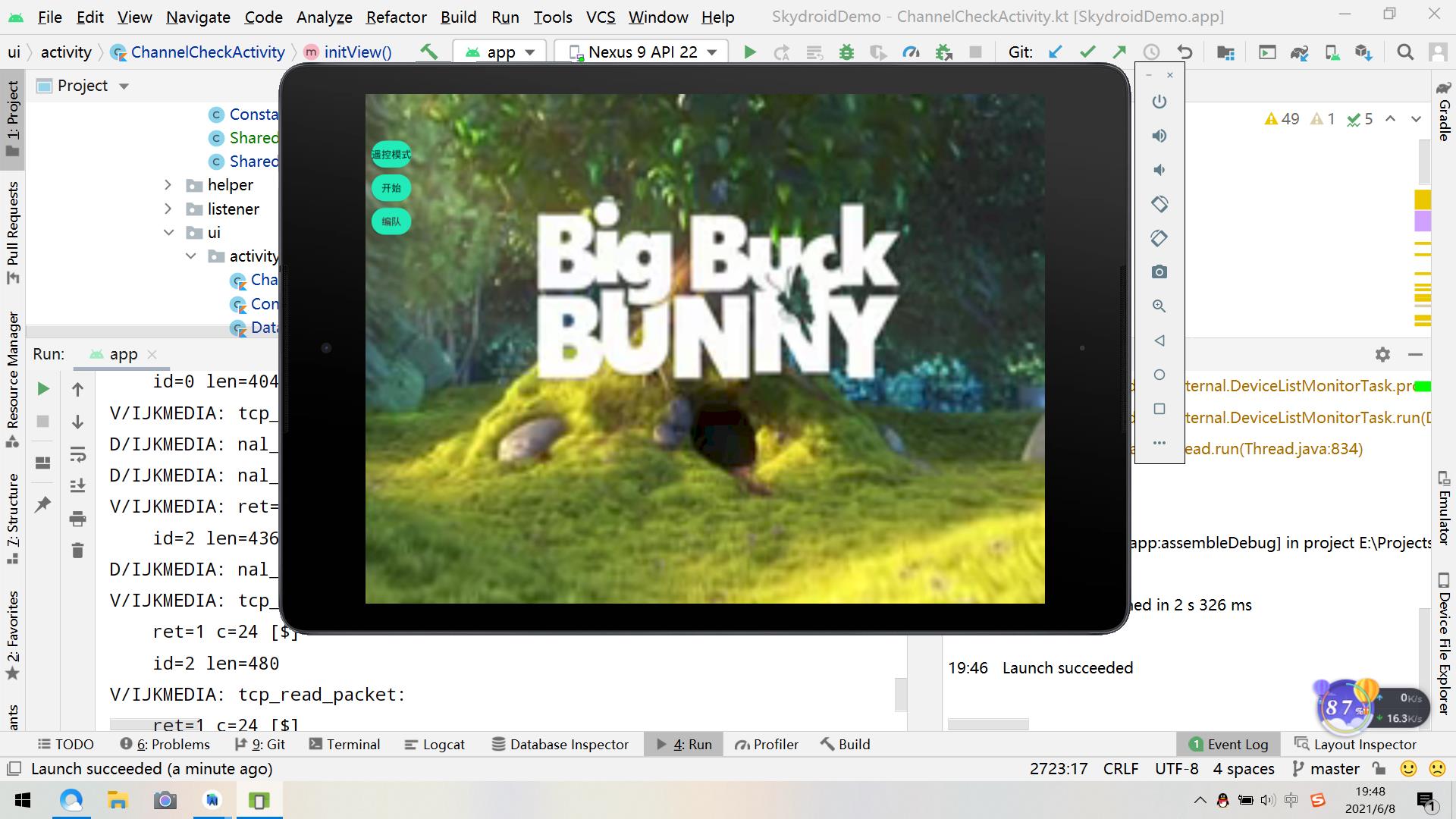Expand the helper folder

pyautogui.click(x=168, y=185)
